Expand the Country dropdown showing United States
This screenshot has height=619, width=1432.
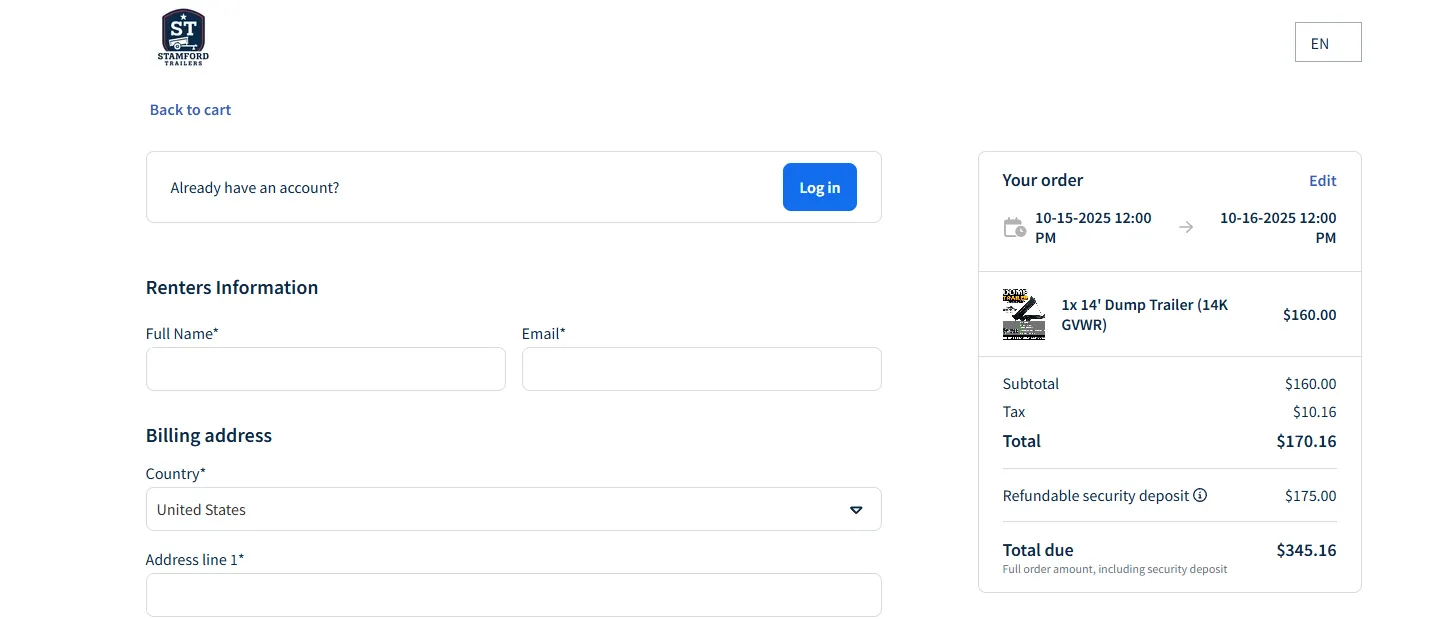click(x=513, y=509)
